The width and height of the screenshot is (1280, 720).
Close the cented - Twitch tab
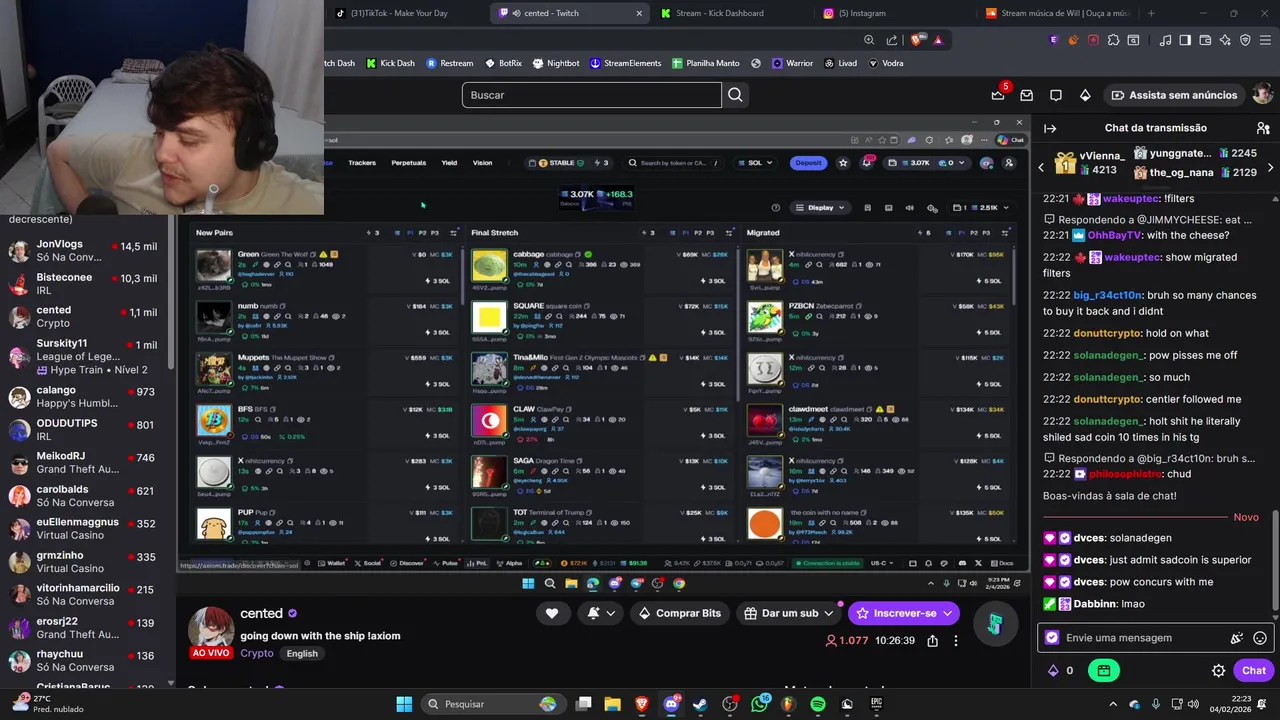click(639, 13)
